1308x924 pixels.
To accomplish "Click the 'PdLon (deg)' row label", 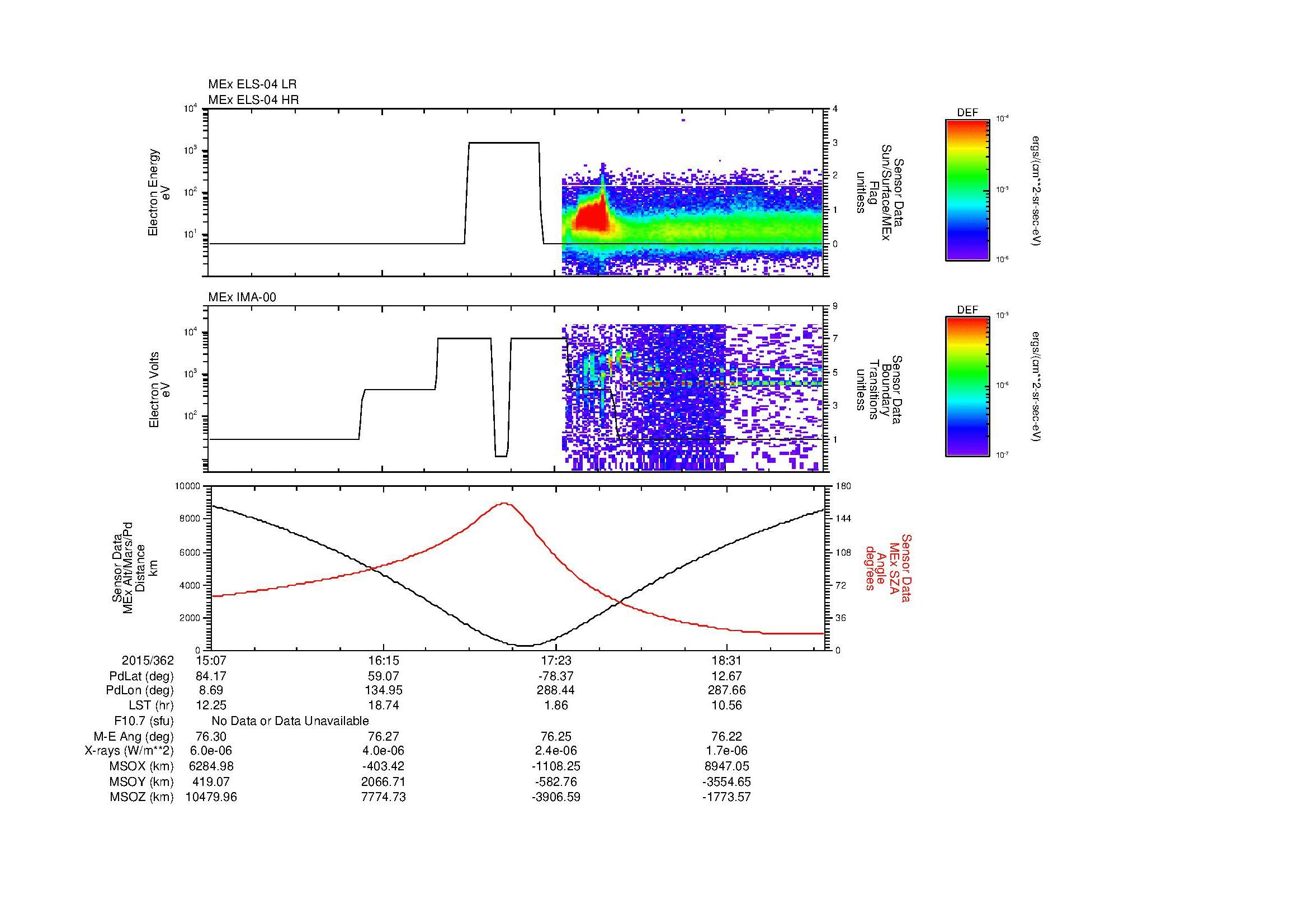I will point(140,690).
